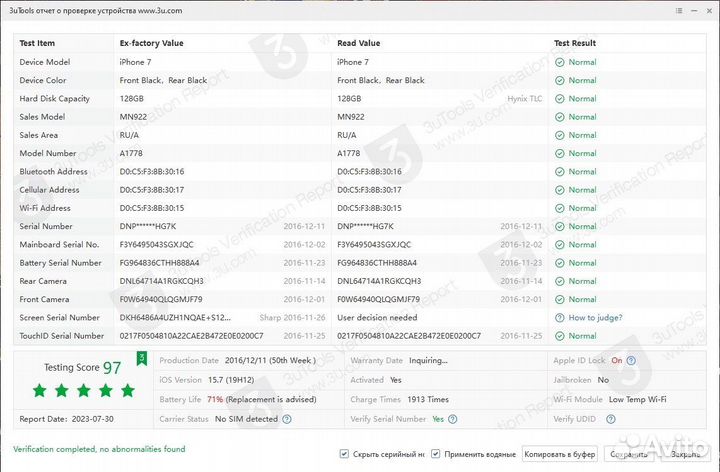Minimize the 3uTools report window
The image size is (720, 472).
click(x=694, y=11)
